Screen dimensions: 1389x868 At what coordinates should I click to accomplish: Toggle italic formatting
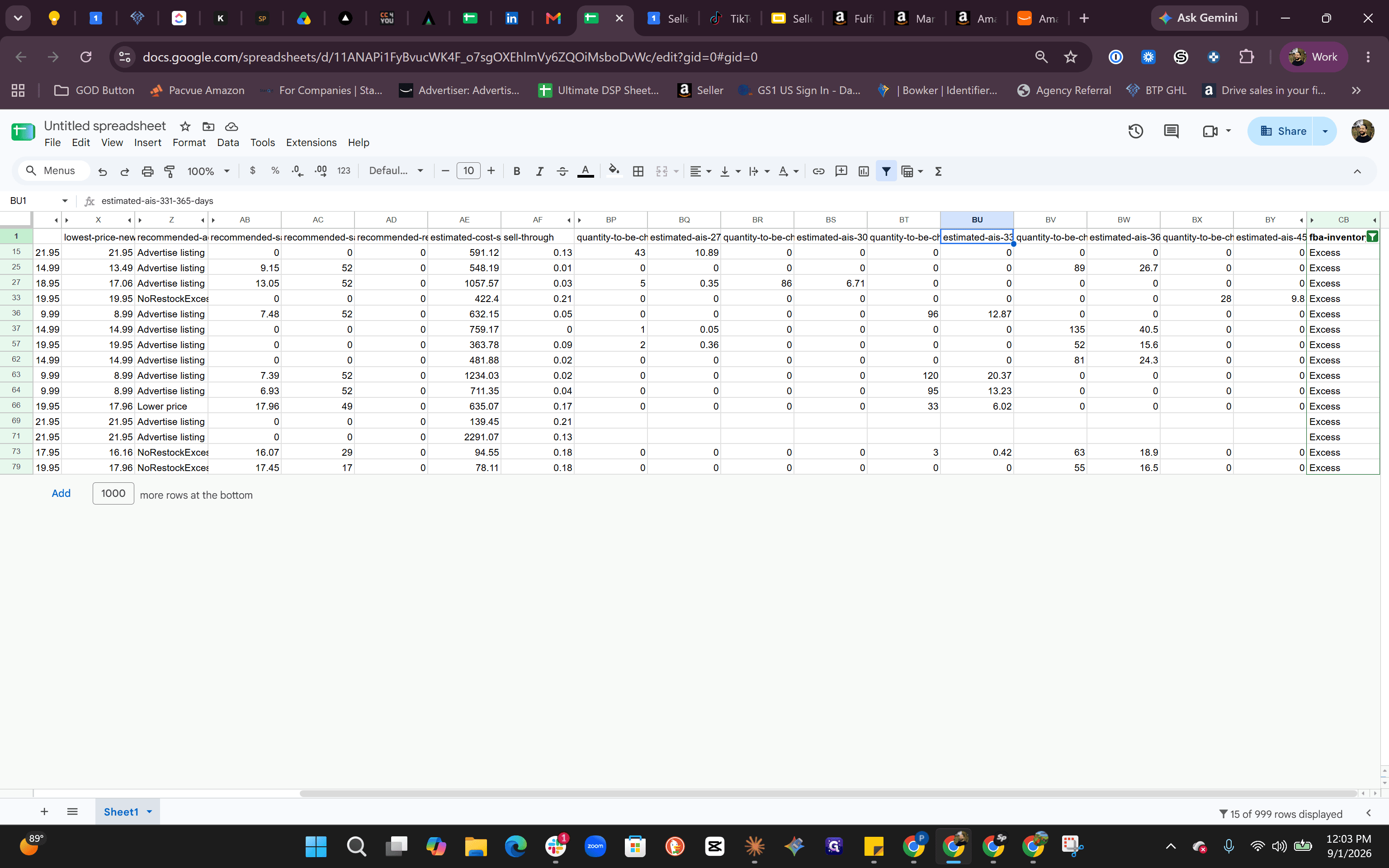539,171
